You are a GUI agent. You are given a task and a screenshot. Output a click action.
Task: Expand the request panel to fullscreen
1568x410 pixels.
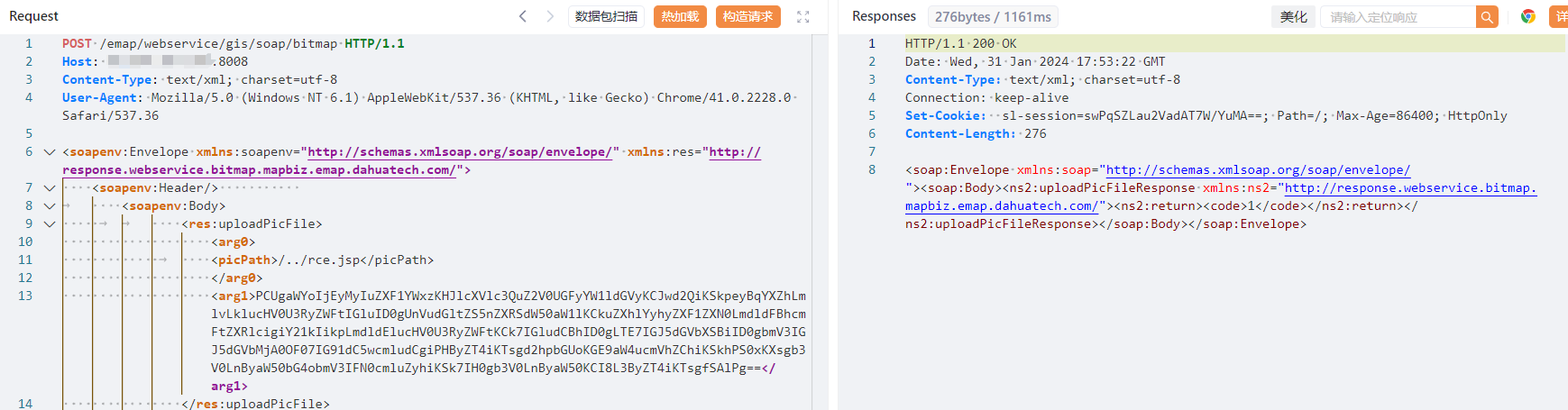803,16
